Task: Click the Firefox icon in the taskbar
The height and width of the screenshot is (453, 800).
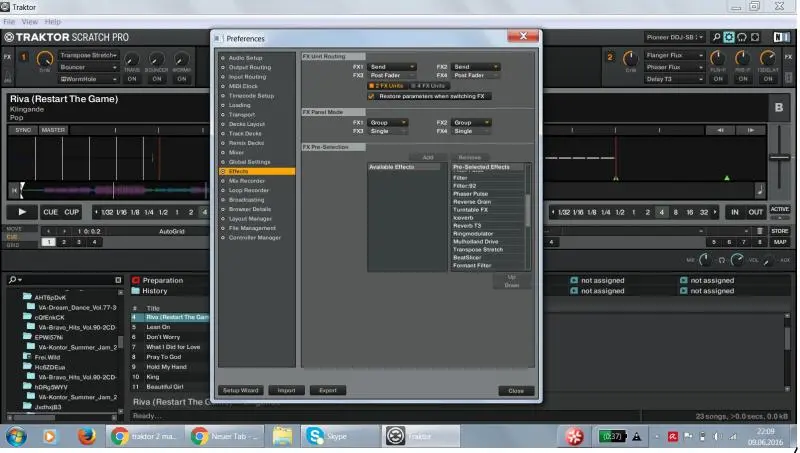Action: [x=84, y=436]
